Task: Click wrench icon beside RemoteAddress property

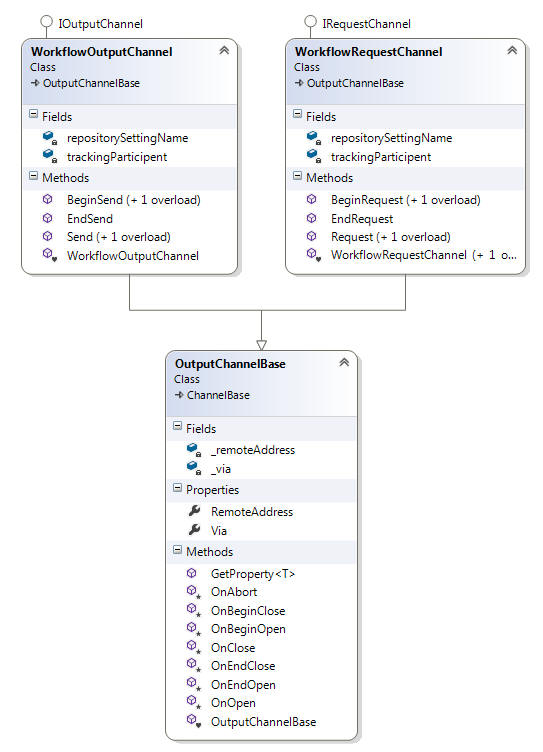Action: [194, 511]
